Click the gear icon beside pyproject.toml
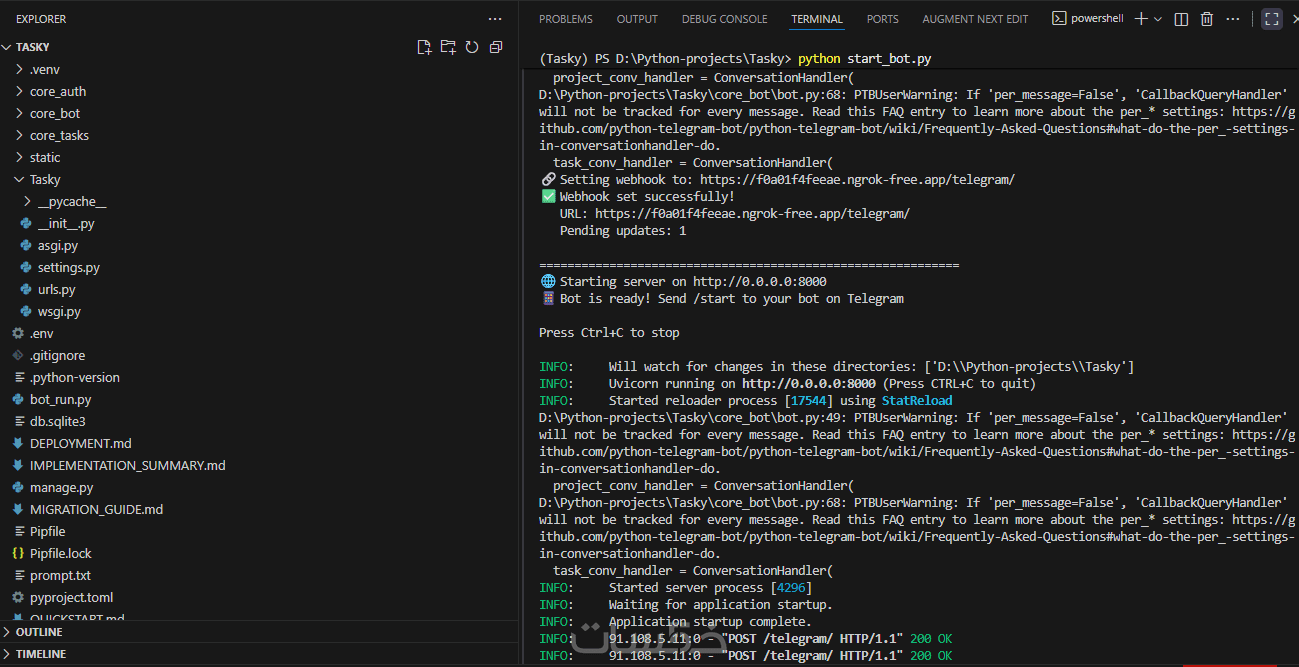1299x667 pixels. coord(18,597)
